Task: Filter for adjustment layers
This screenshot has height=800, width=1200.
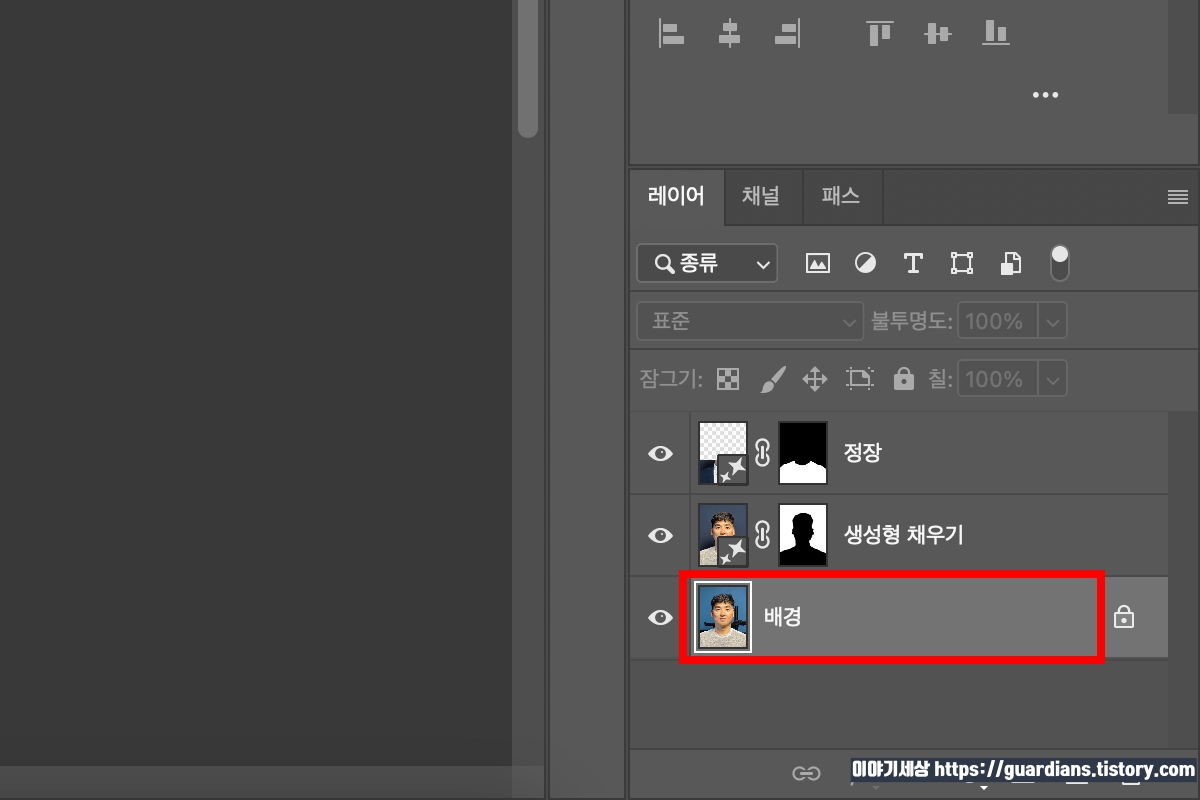Action: click(x=865, y=264)
